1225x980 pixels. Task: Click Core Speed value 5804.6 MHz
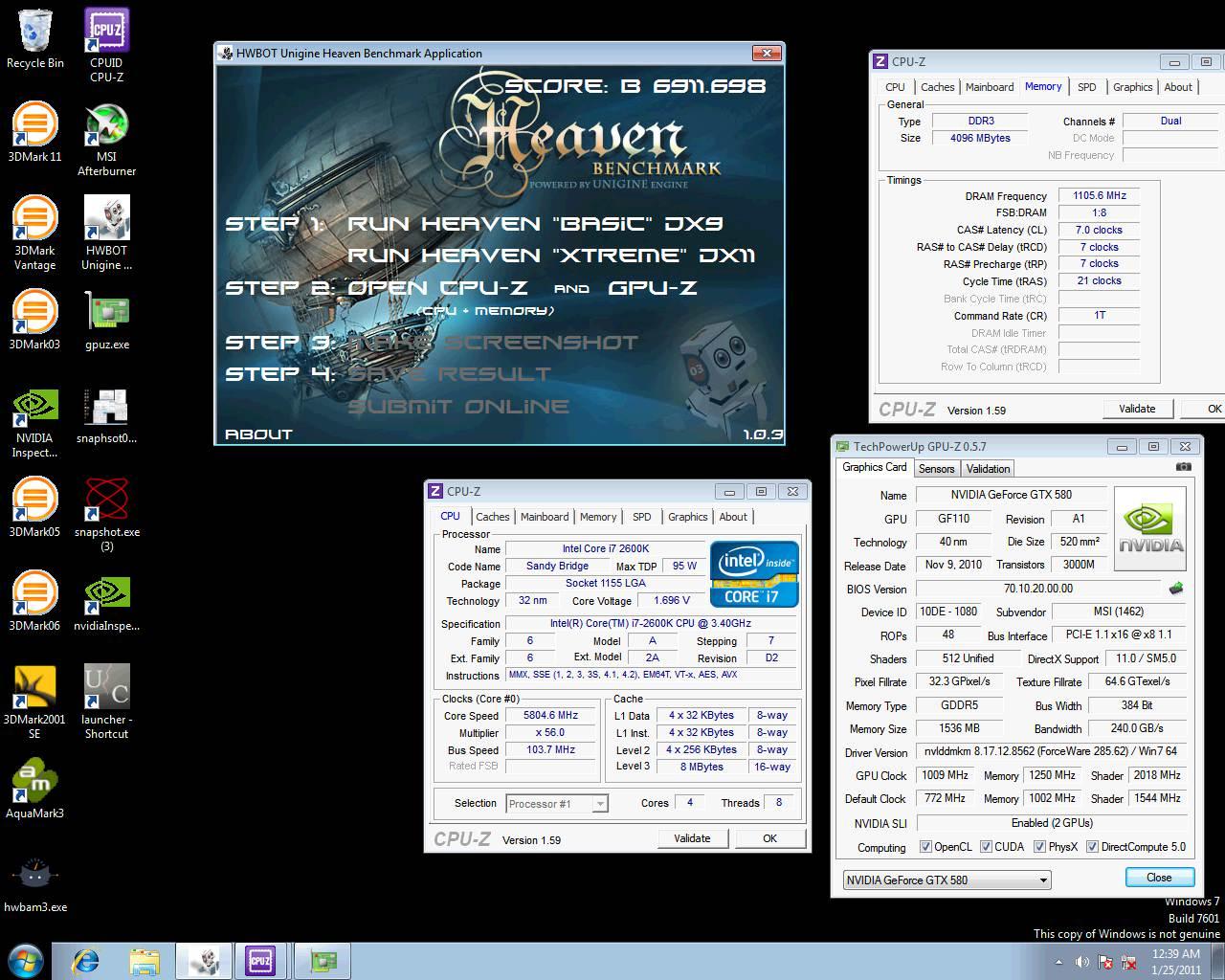550,716
